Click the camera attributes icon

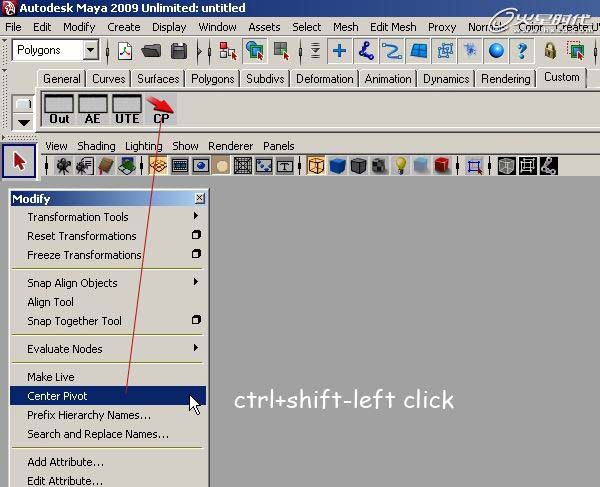pos(84,166)
